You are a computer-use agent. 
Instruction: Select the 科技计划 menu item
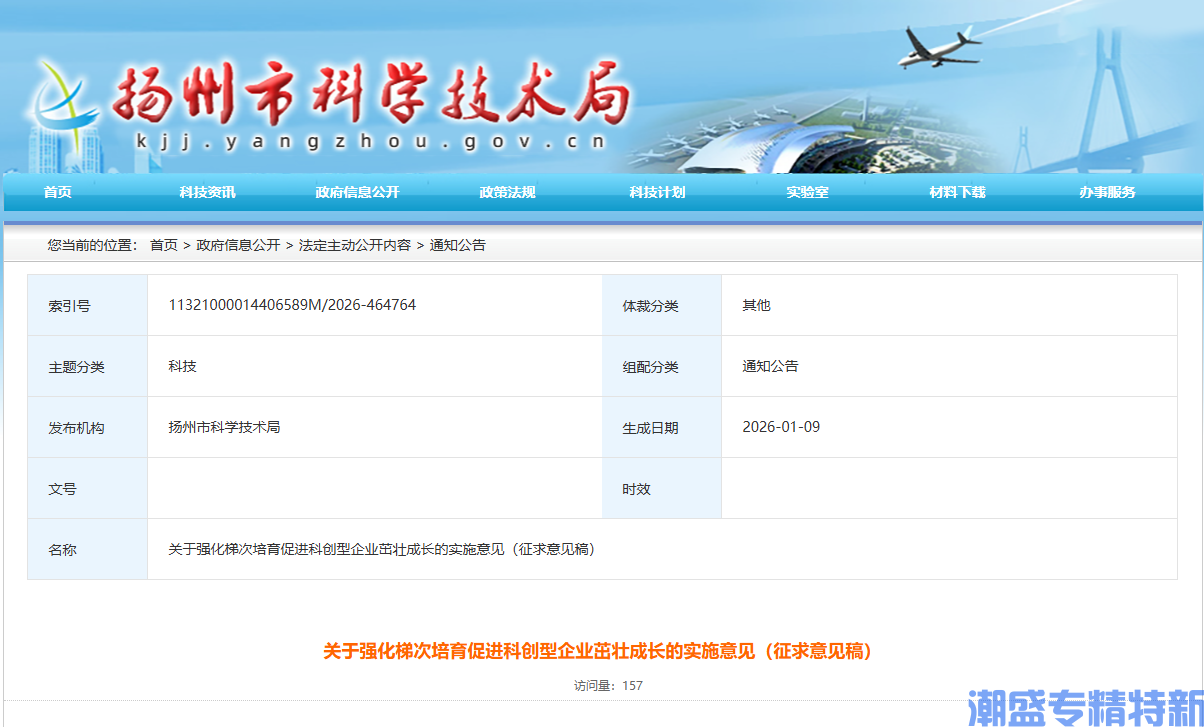(x=656, y=193)
